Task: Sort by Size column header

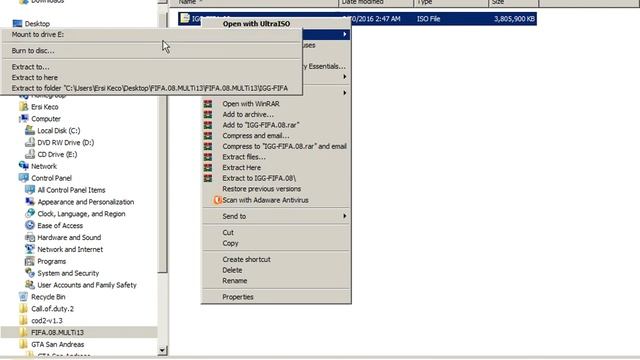Action: point(513,2)
